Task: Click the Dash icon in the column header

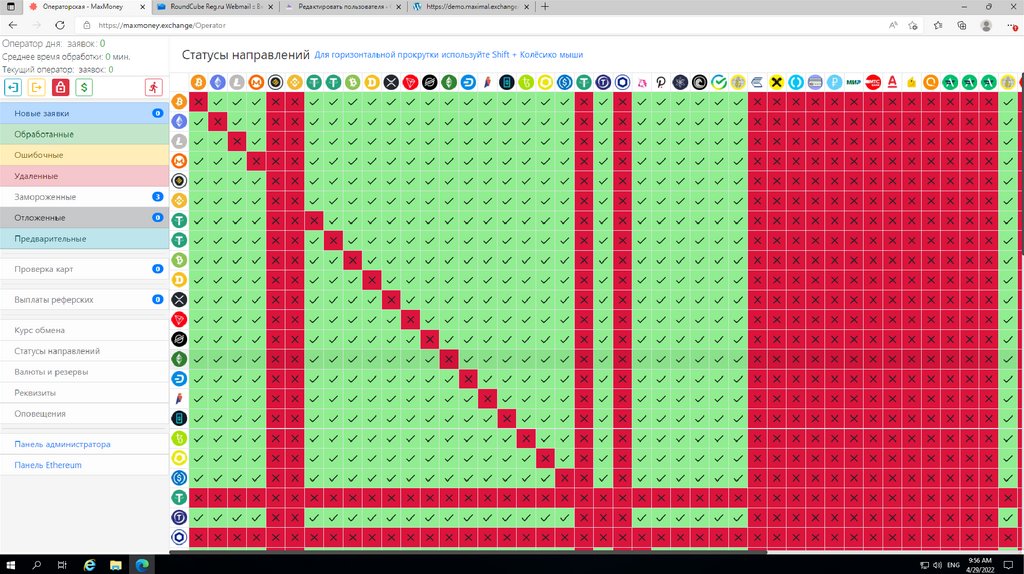Action: [x=468, y=82]
